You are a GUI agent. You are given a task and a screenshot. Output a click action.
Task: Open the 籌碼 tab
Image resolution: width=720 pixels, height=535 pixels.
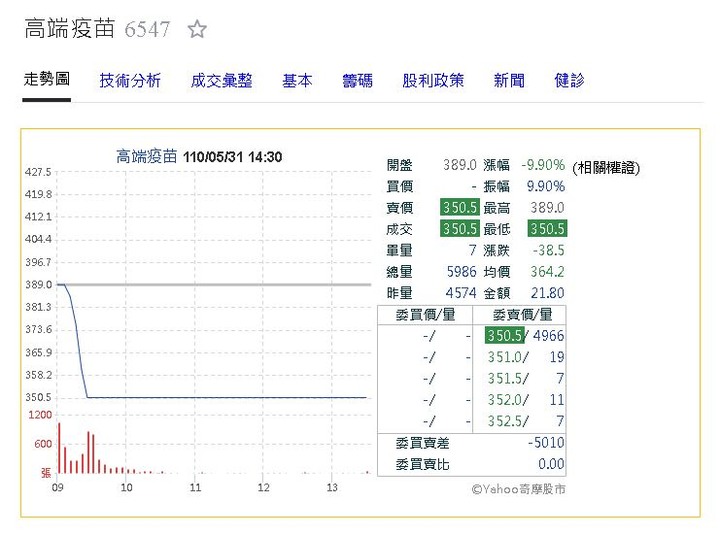tap(357, 81)
